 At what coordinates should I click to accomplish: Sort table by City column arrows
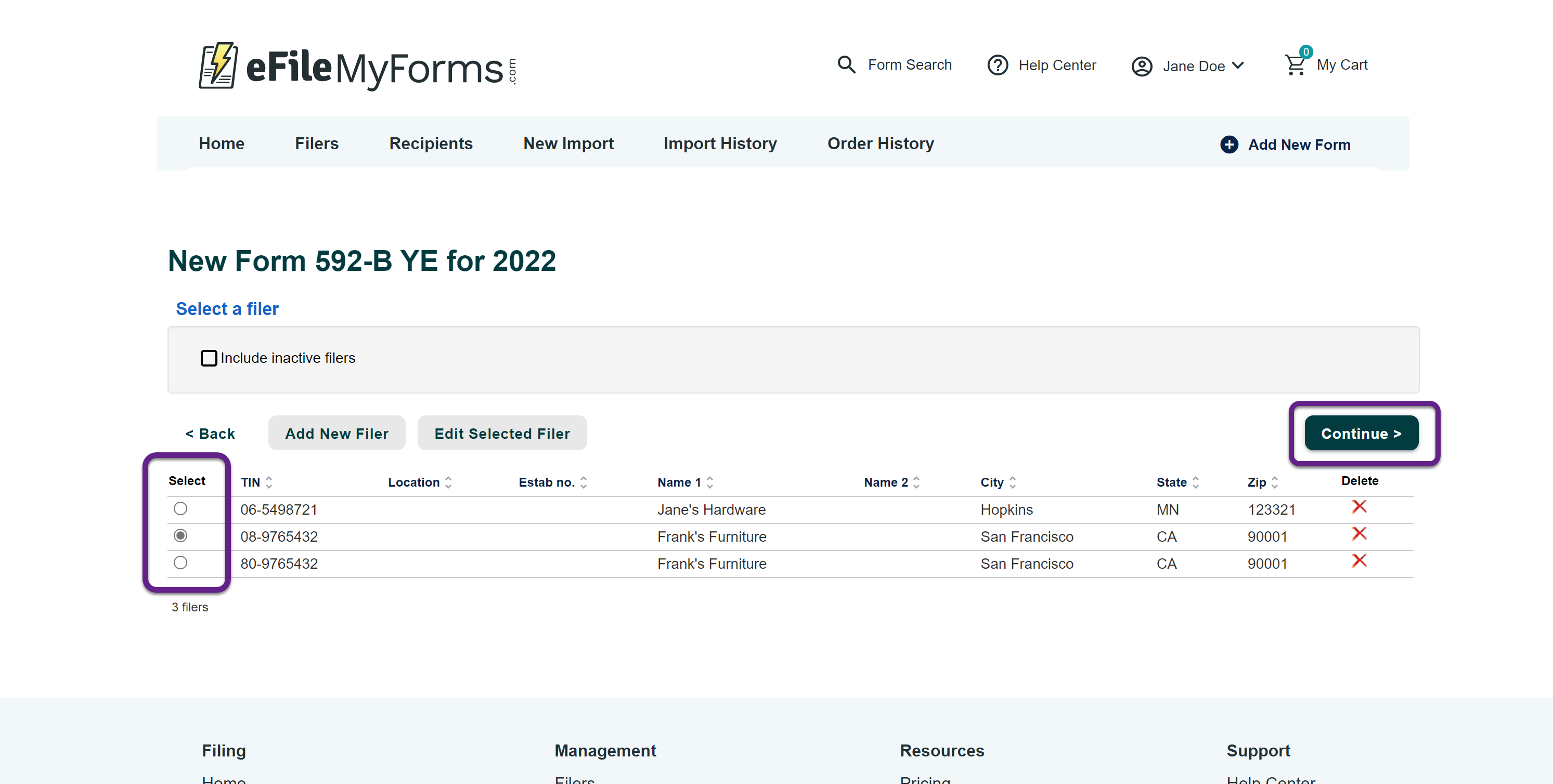[x=1012, y=482]
